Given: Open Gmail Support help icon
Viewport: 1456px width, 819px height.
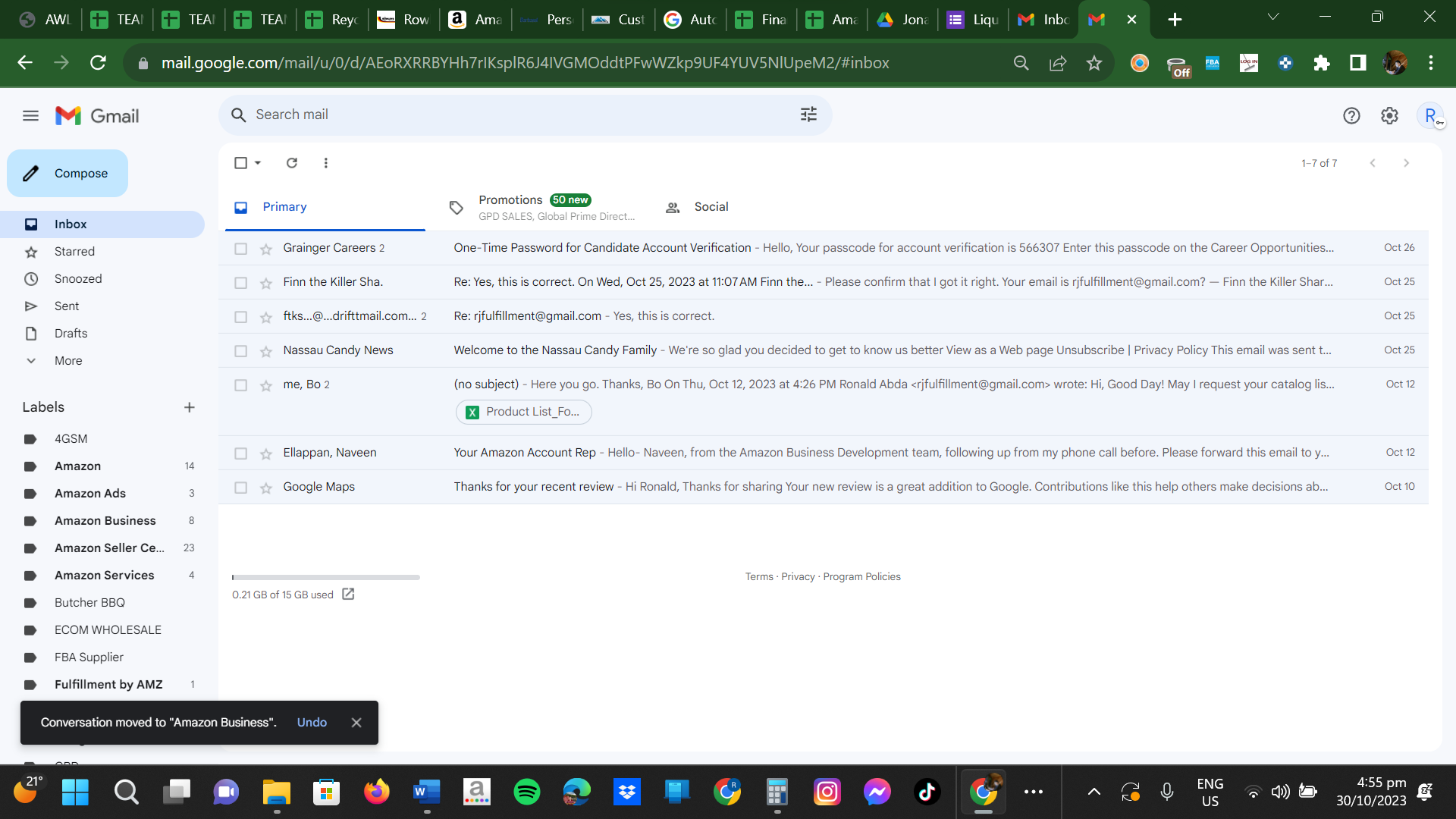Looking at the screenshot, I should click(1351, 116).
